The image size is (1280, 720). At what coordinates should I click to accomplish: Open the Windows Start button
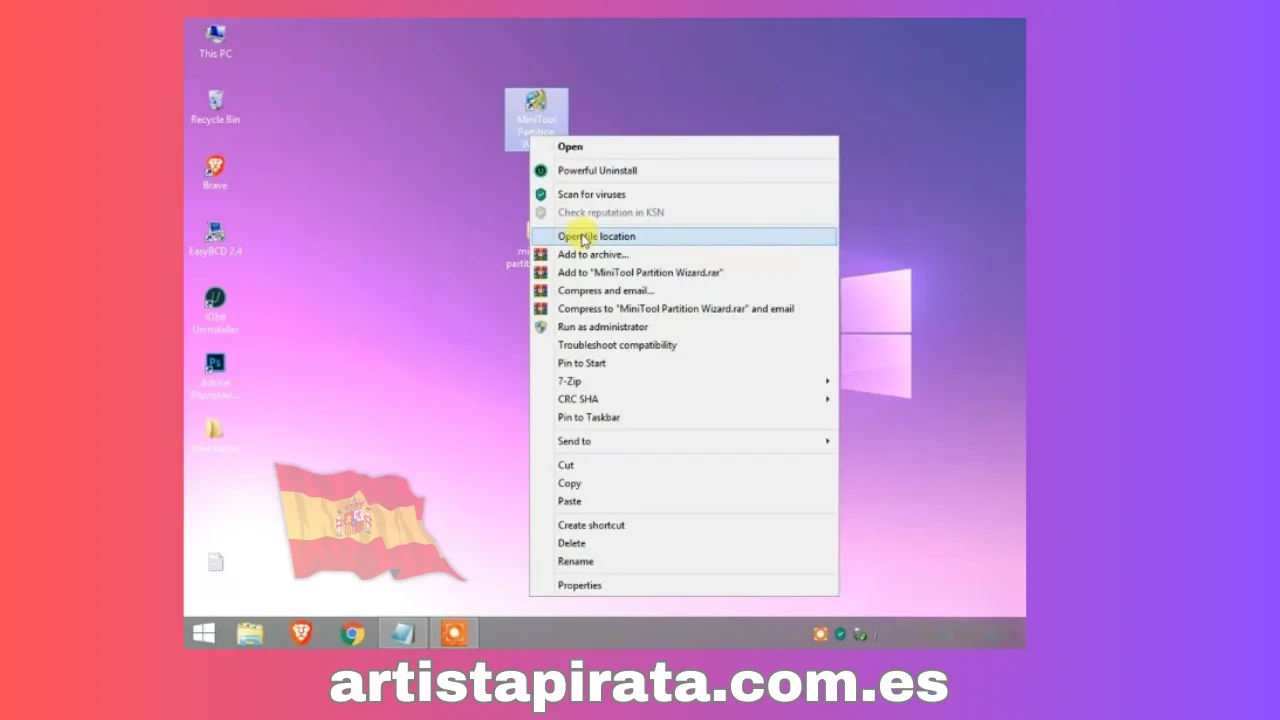204,633
